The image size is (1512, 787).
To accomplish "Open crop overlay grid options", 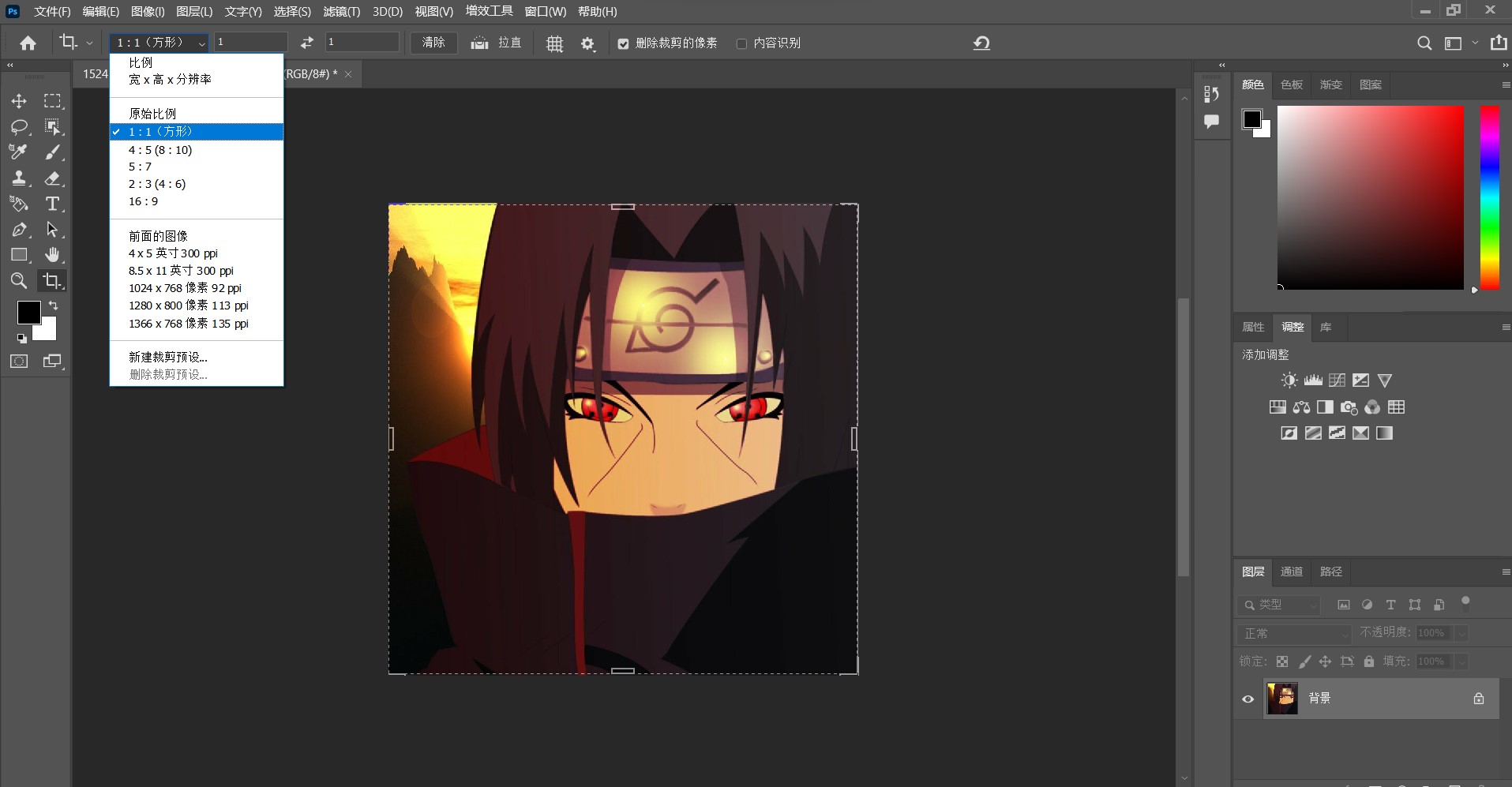I will [555, 43].
